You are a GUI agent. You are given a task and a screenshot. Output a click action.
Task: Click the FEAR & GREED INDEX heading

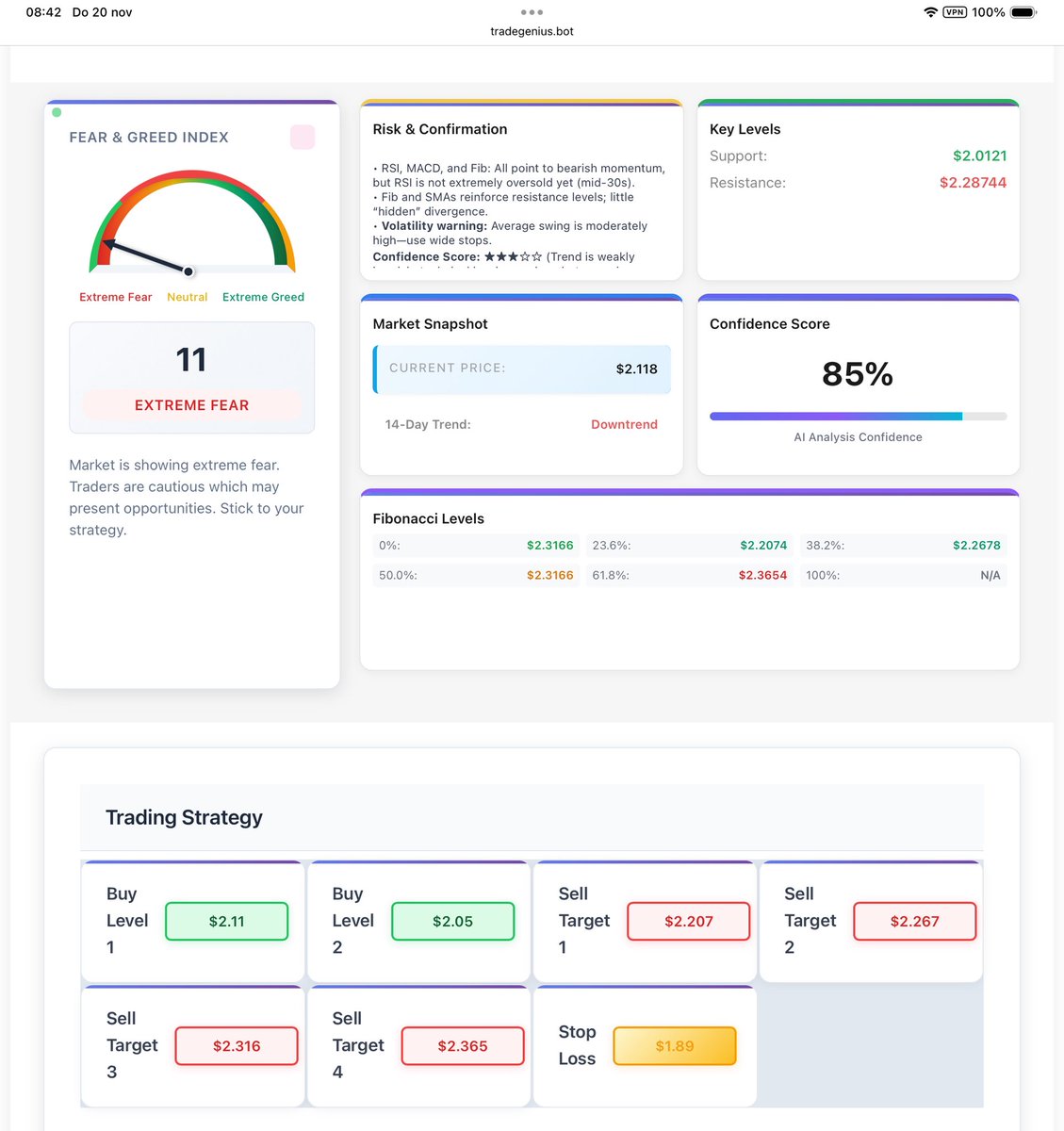click(x=149, y=138)
